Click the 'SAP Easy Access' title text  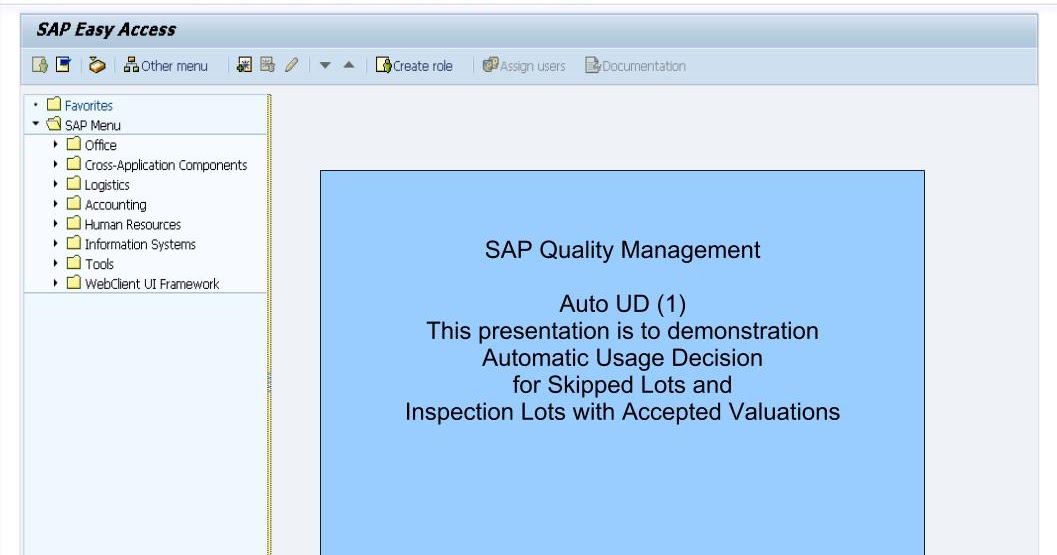(106, 30)
